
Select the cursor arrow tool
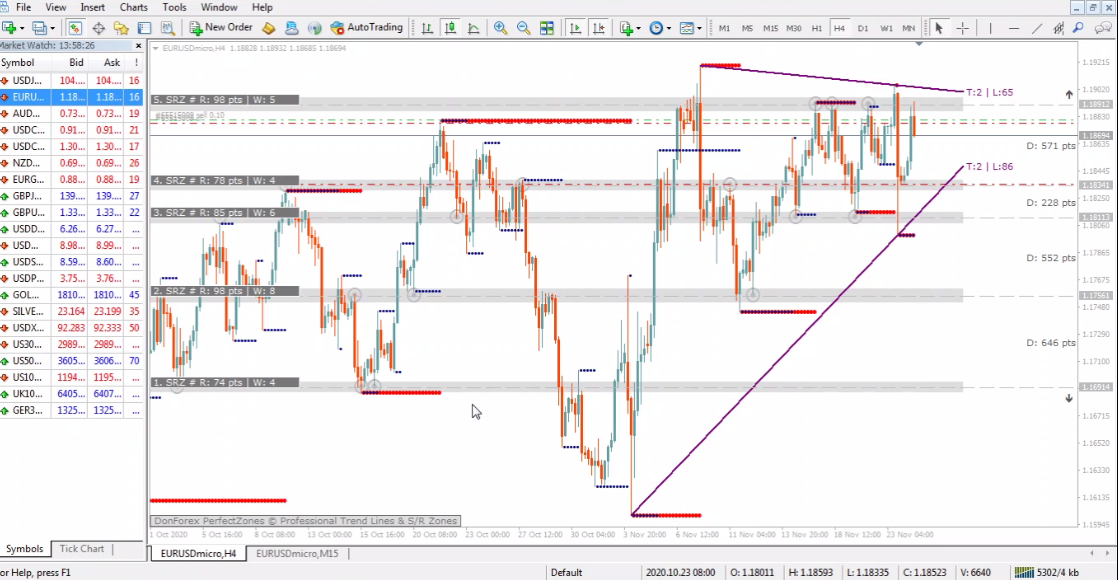tap(941, 28)
